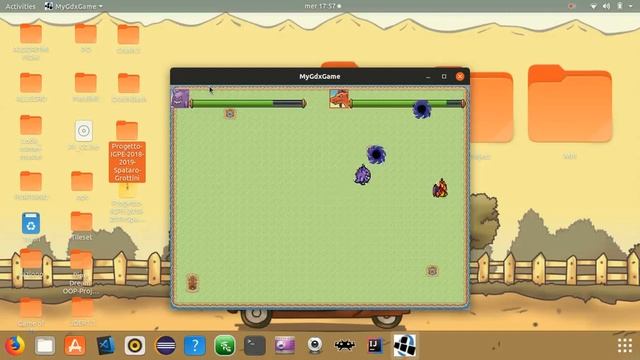This screenshot has height=360, width=640.
Task: Open the Help question-mark app in the dock
Action: click(195, 345)
